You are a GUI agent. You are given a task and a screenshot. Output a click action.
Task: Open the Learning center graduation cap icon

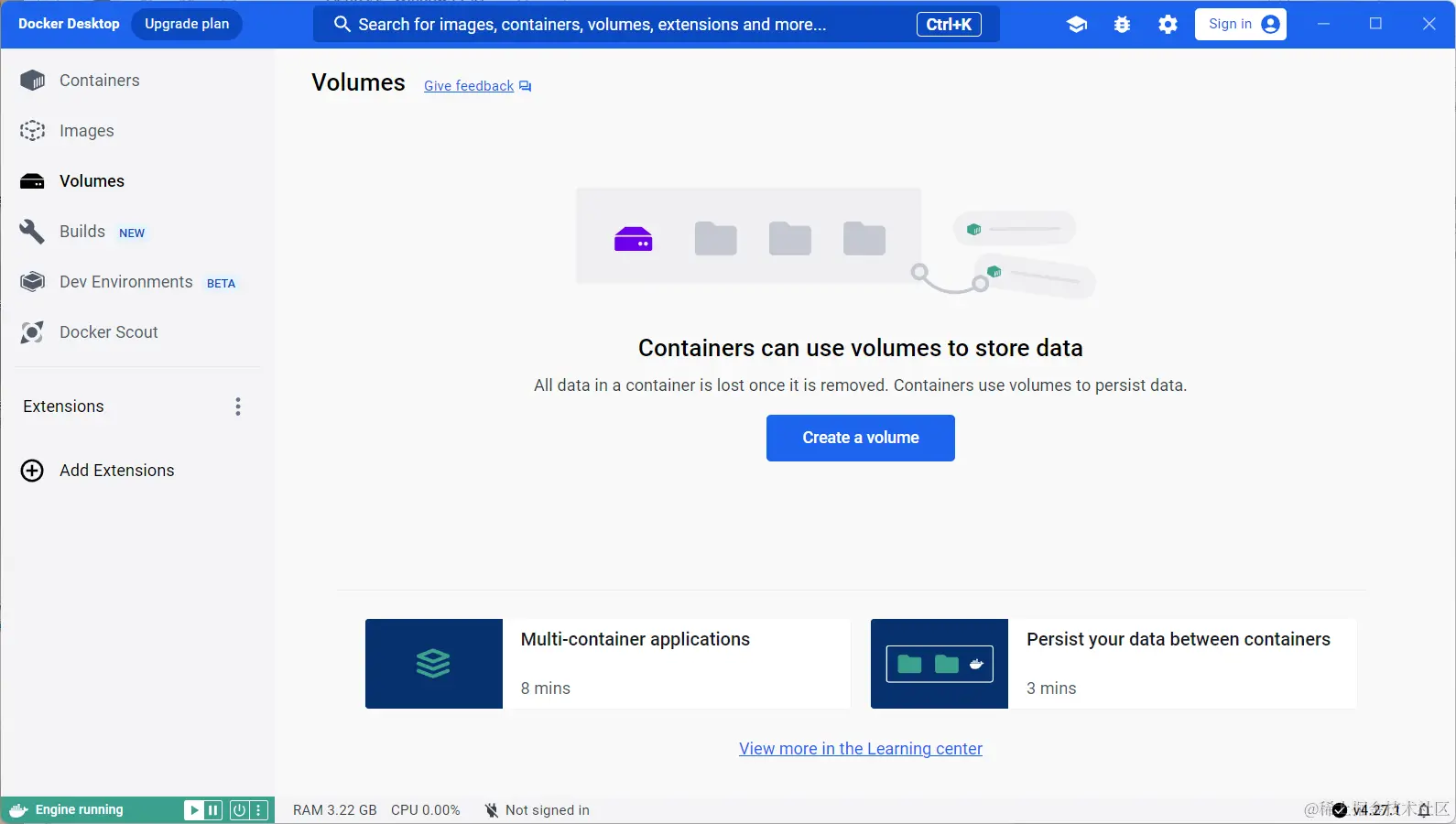[1077, 25]
